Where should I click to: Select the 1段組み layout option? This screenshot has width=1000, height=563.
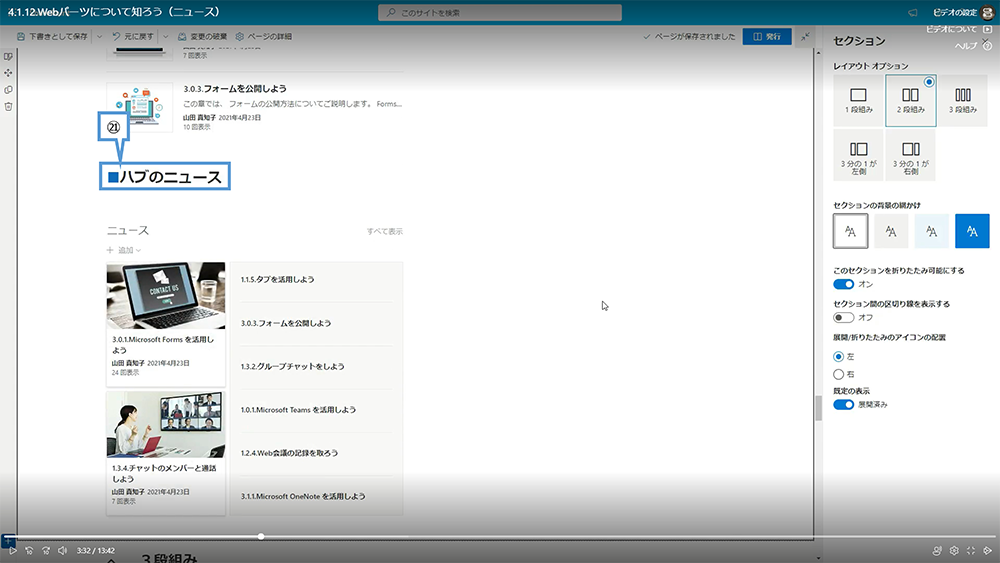coord(858,100)
